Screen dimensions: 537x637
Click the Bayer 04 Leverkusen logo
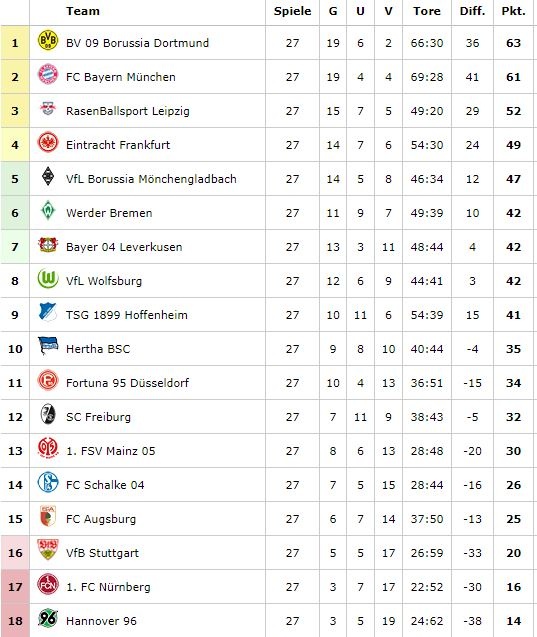[48, 245]
